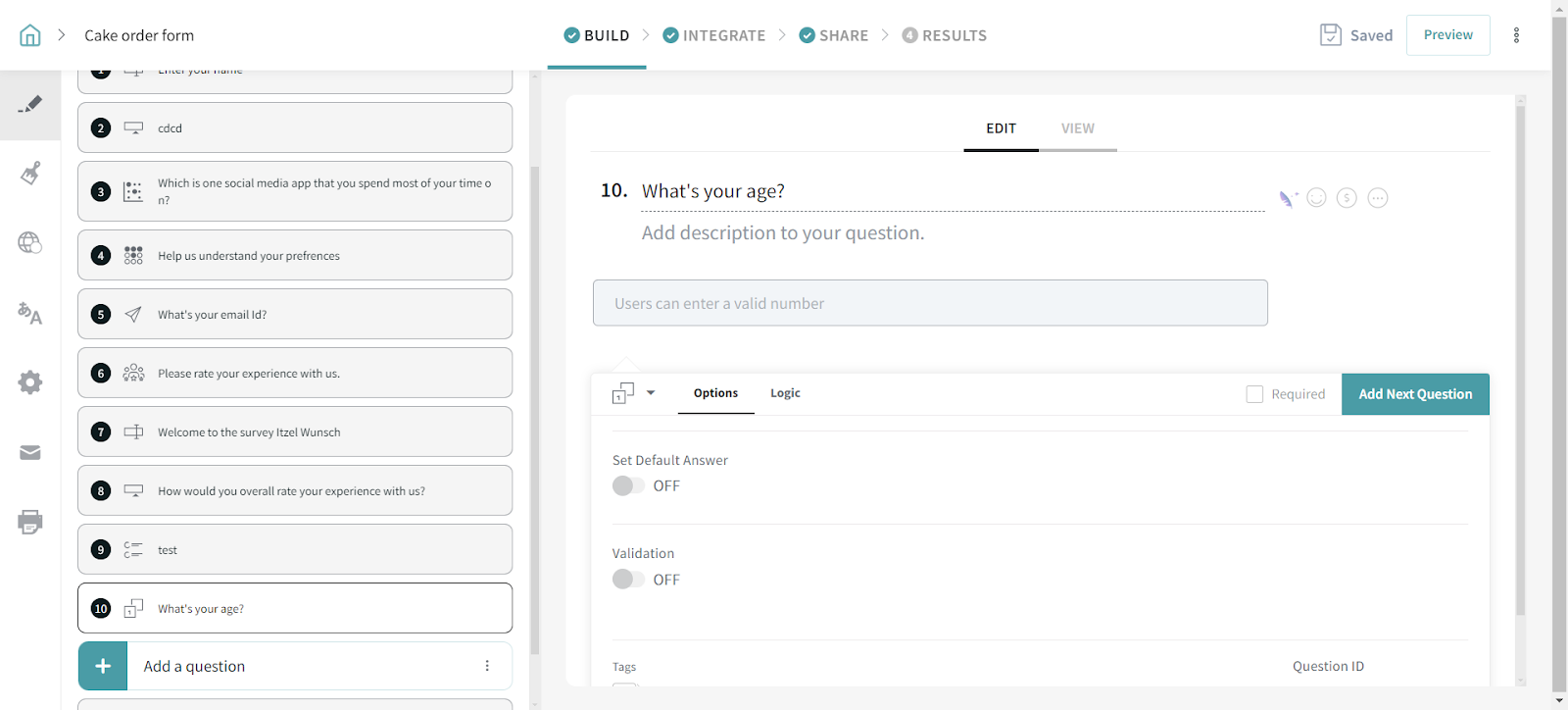1568x710 pixels.
Task: Check the Required checkbox
Action: (1254, 394)
